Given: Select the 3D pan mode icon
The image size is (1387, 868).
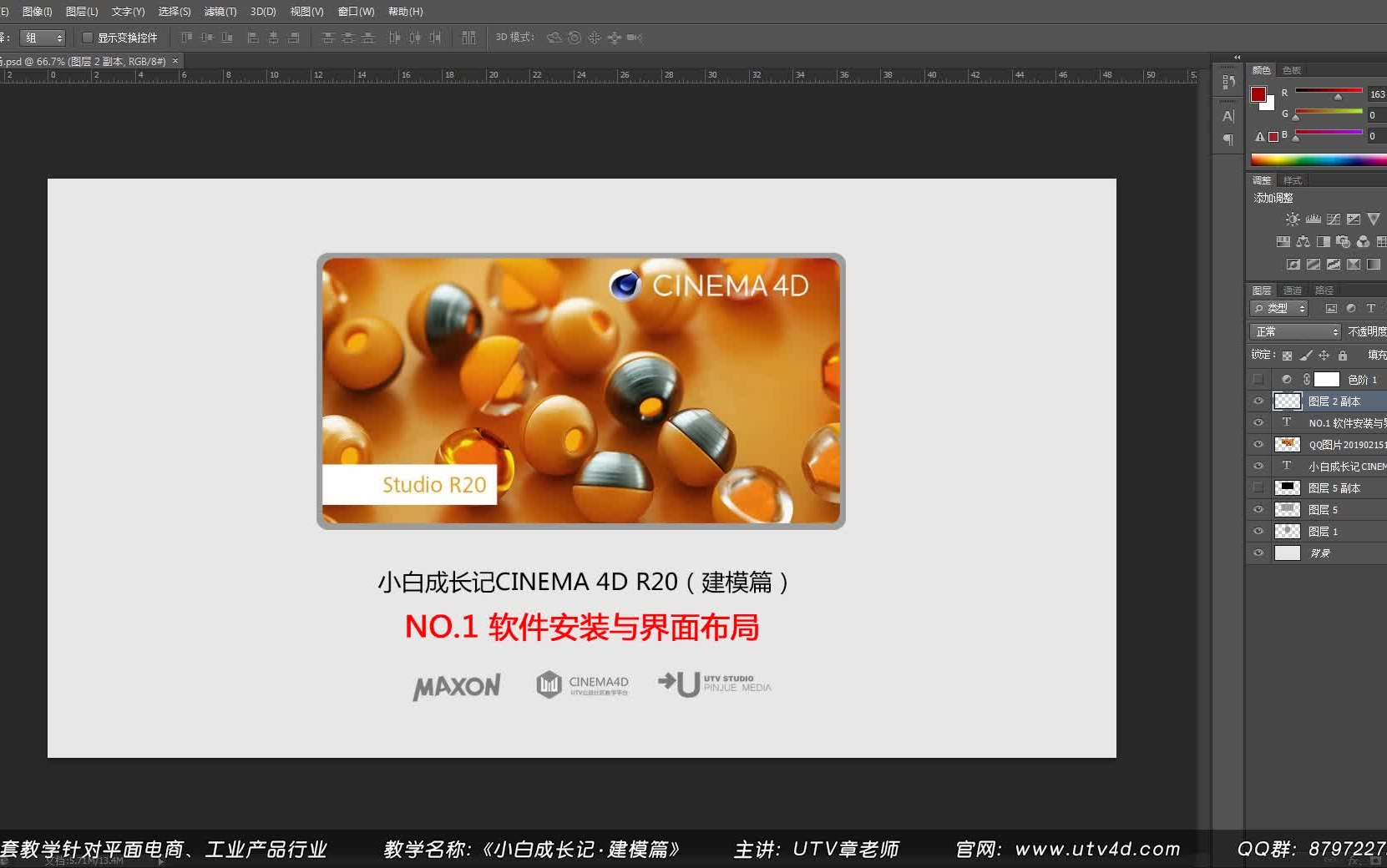Looking at the screenshot, I should click(x=595, y=38).
